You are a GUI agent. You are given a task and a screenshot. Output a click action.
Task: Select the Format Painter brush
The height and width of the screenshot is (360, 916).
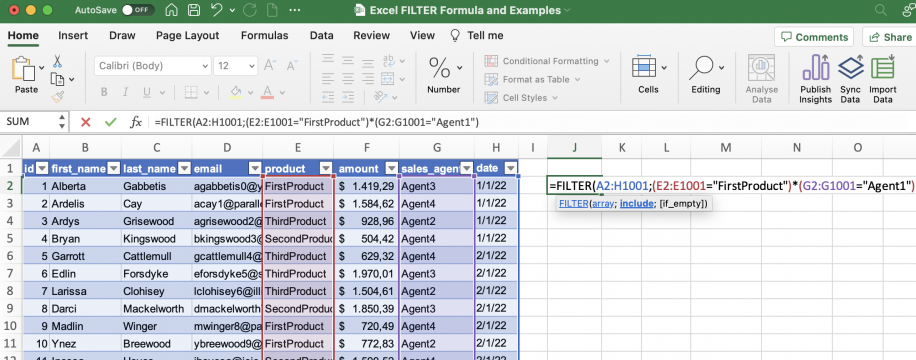click(x=57, y=96)
